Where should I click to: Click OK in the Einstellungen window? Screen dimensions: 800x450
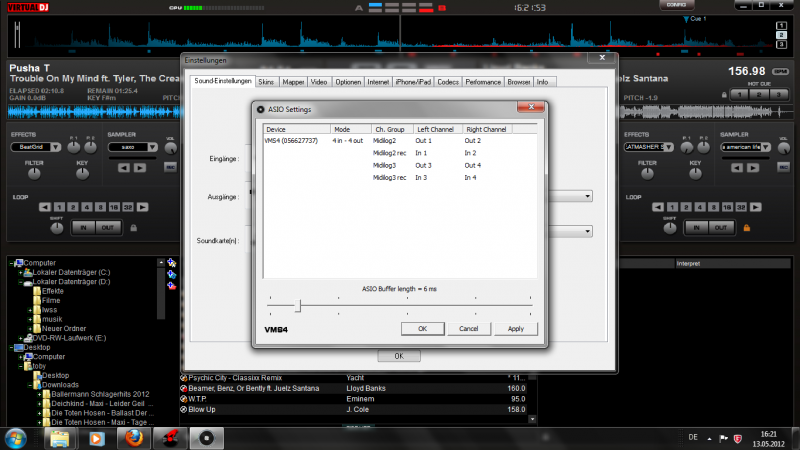399,356
